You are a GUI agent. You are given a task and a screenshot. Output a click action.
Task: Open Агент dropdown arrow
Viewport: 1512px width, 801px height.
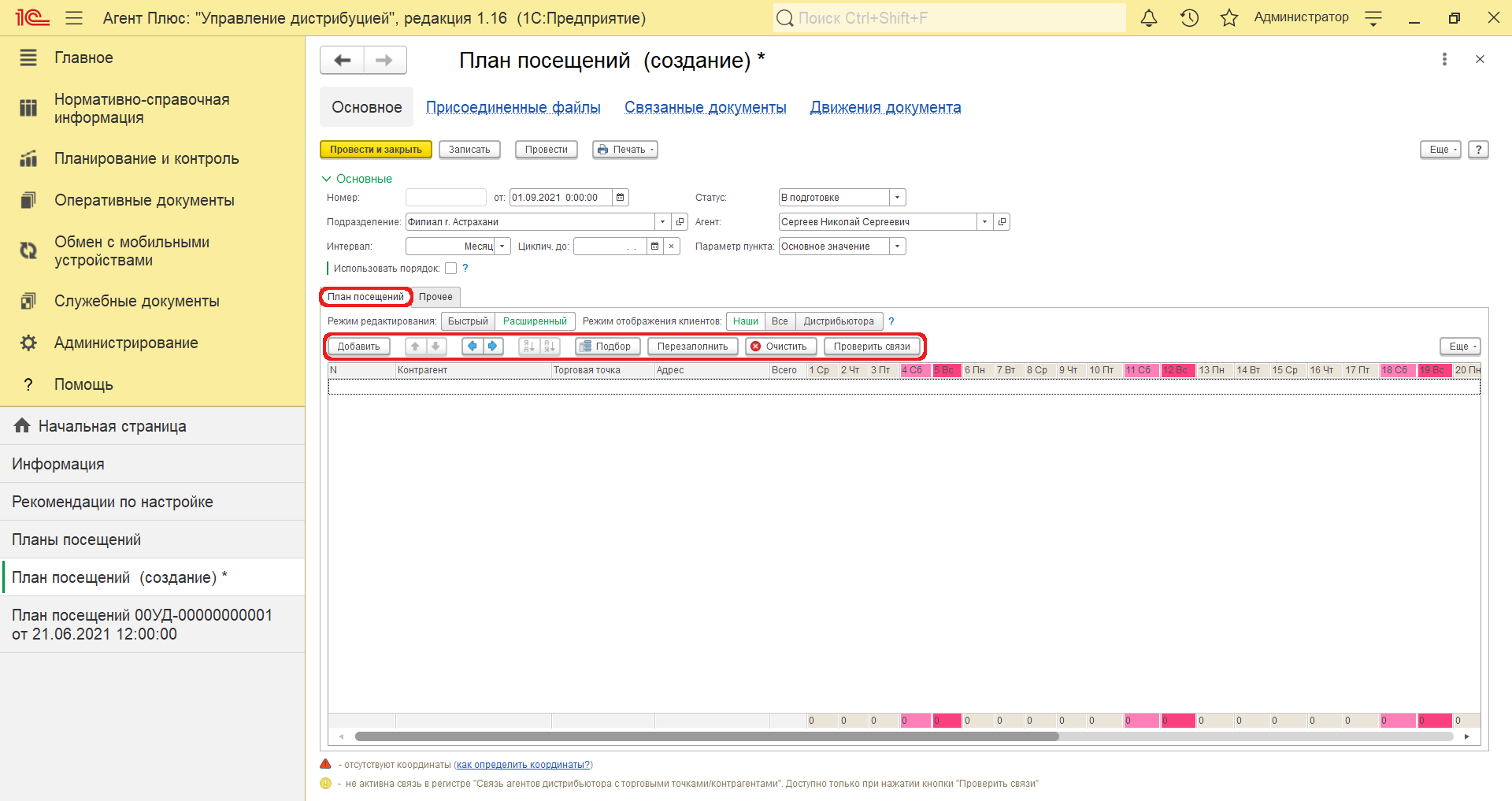pos(984,222)
